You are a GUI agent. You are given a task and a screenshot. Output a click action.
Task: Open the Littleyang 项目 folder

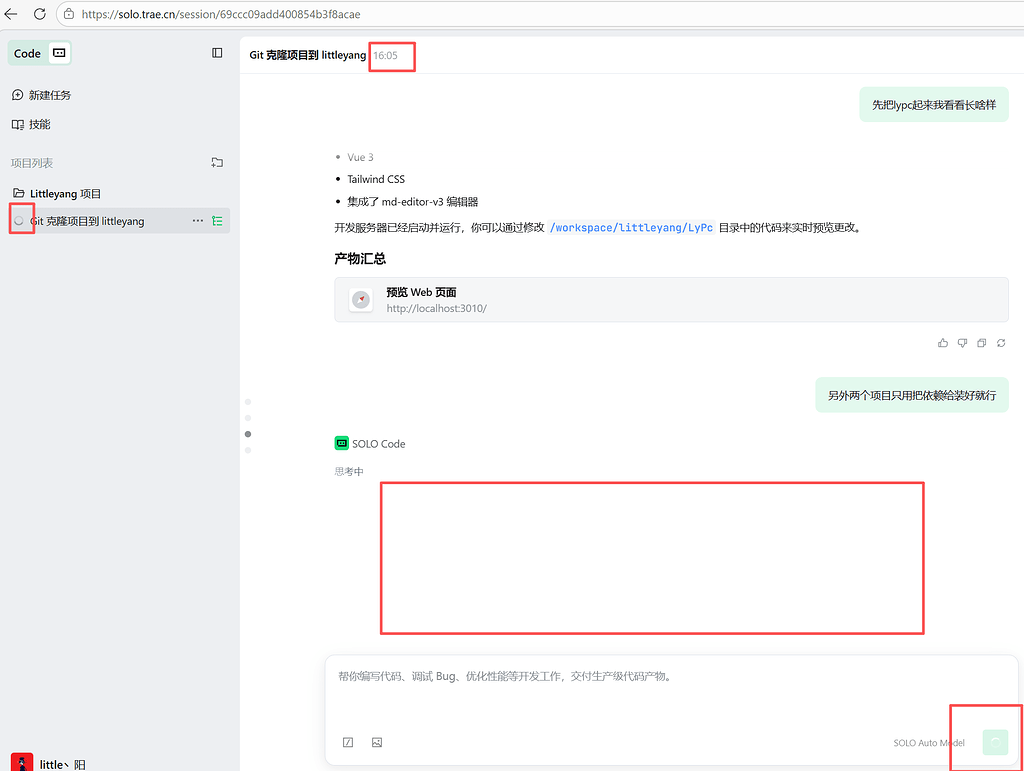coord(57,193)
